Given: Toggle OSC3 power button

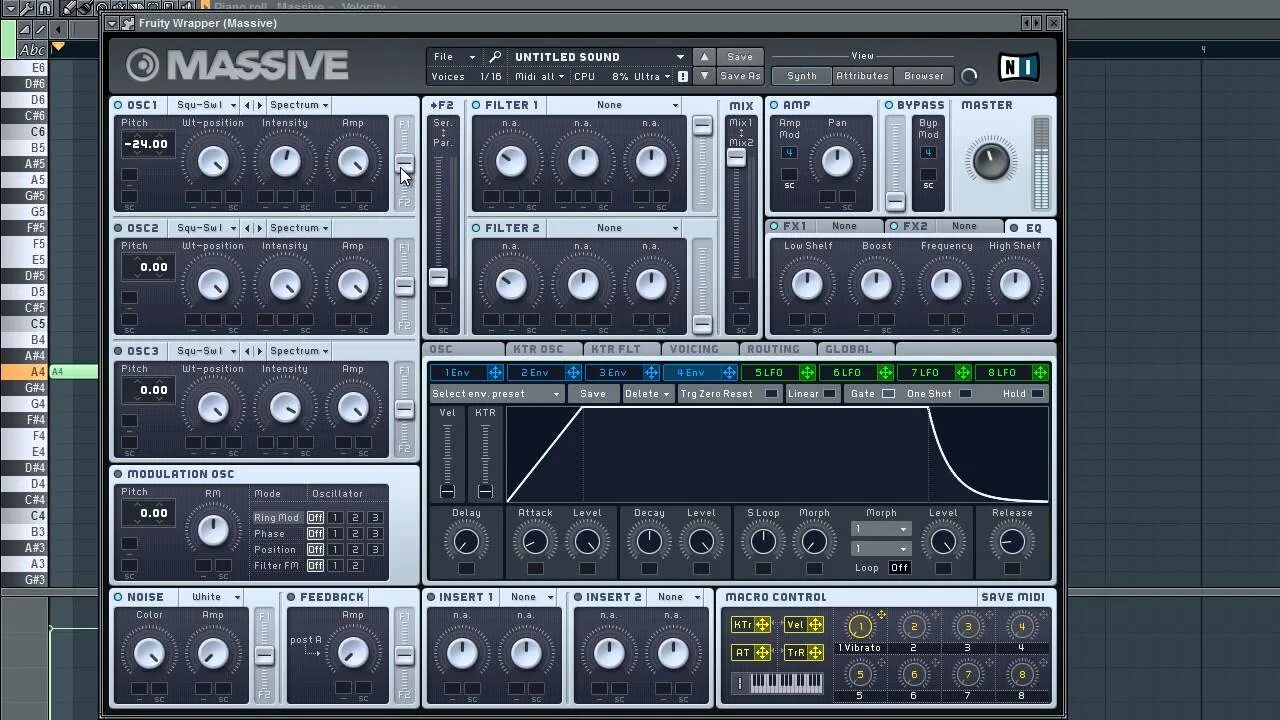Looking at the screenshot, I should (118, 351).
